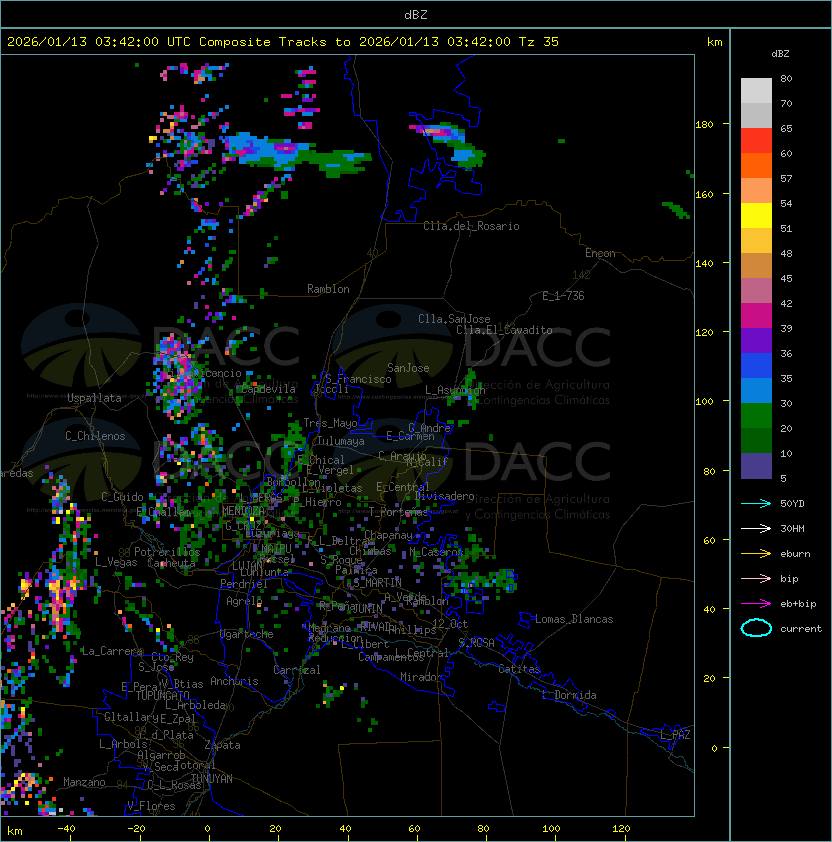Pick the royal blue swatch in dBZ legend
The height and width of the screenshot is (842, 832).
click(756, 366)
